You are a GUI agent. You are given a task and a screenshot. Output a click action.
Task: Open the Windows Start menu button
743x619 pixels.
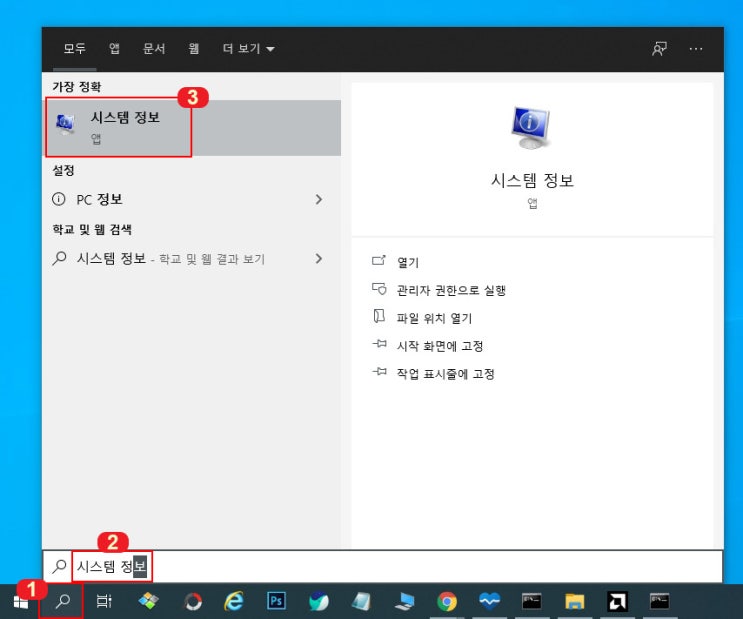point(20,602)
